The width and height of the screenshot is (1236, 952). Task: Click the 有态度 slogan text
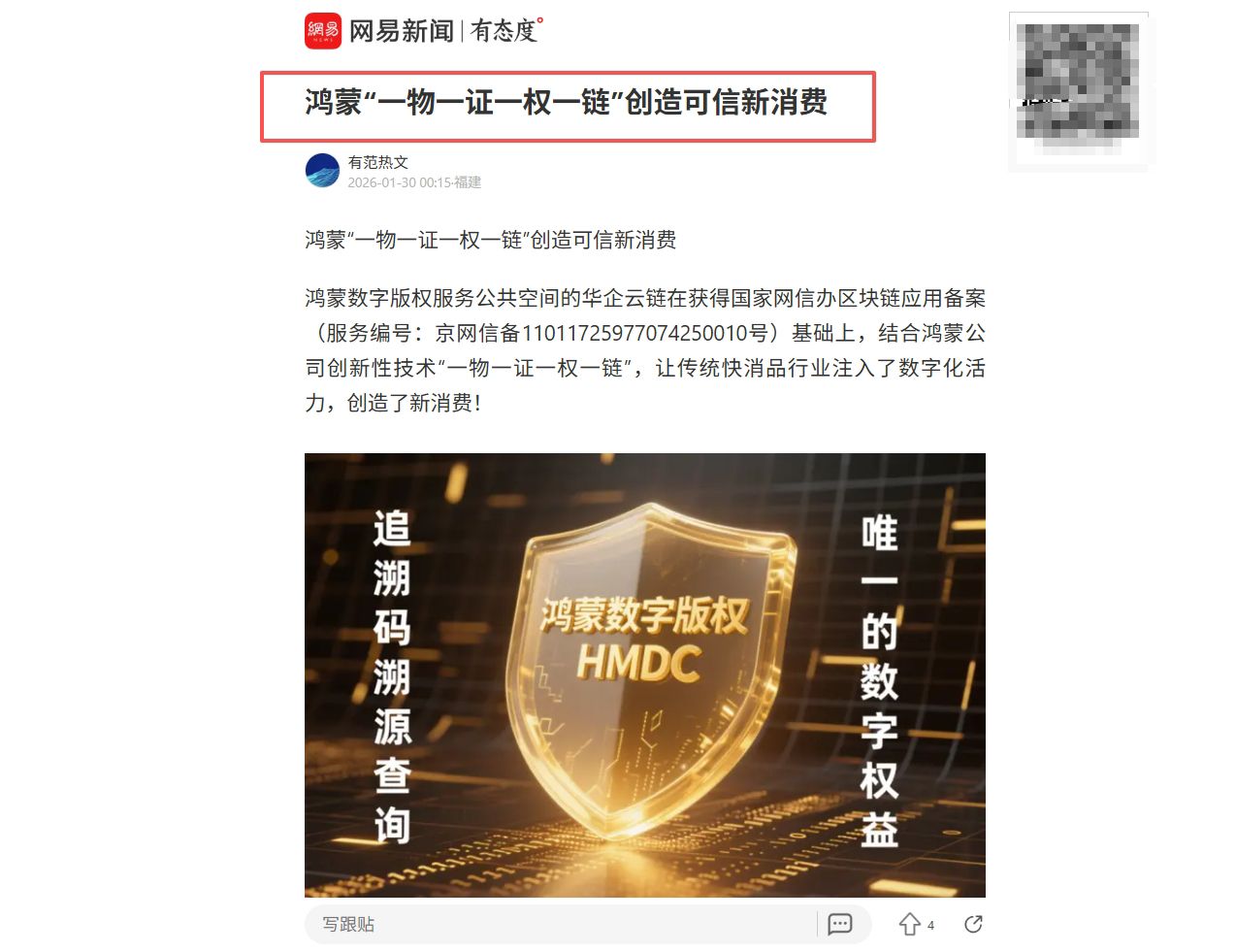coord(504,31)
